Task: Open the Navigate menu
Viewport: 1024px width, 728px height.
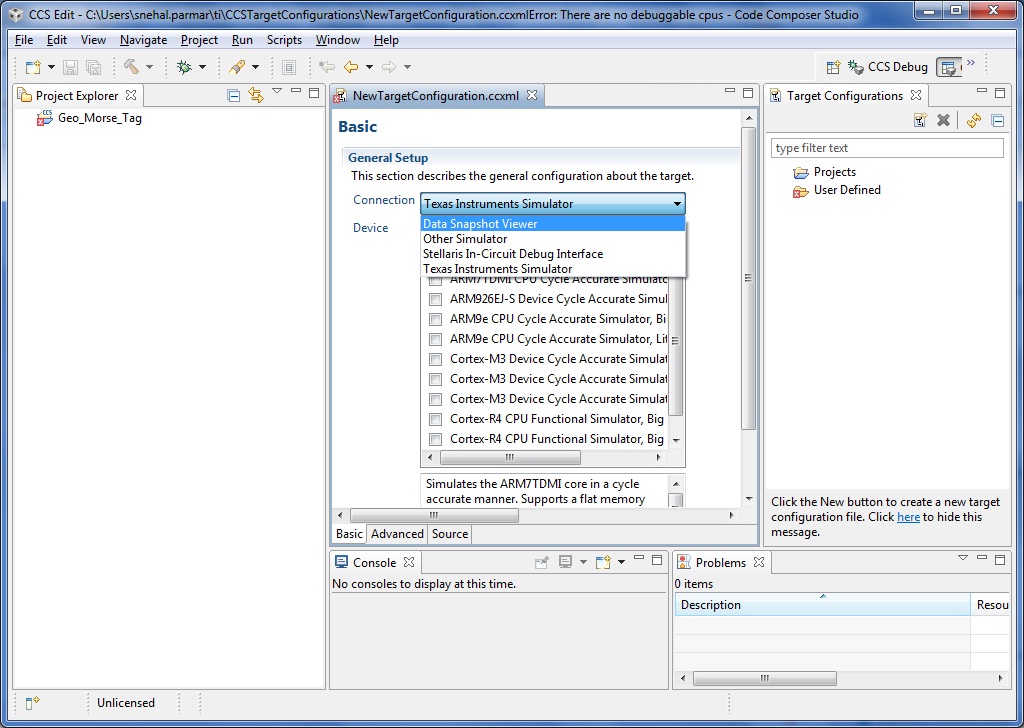Action: (x=144, y=40)
